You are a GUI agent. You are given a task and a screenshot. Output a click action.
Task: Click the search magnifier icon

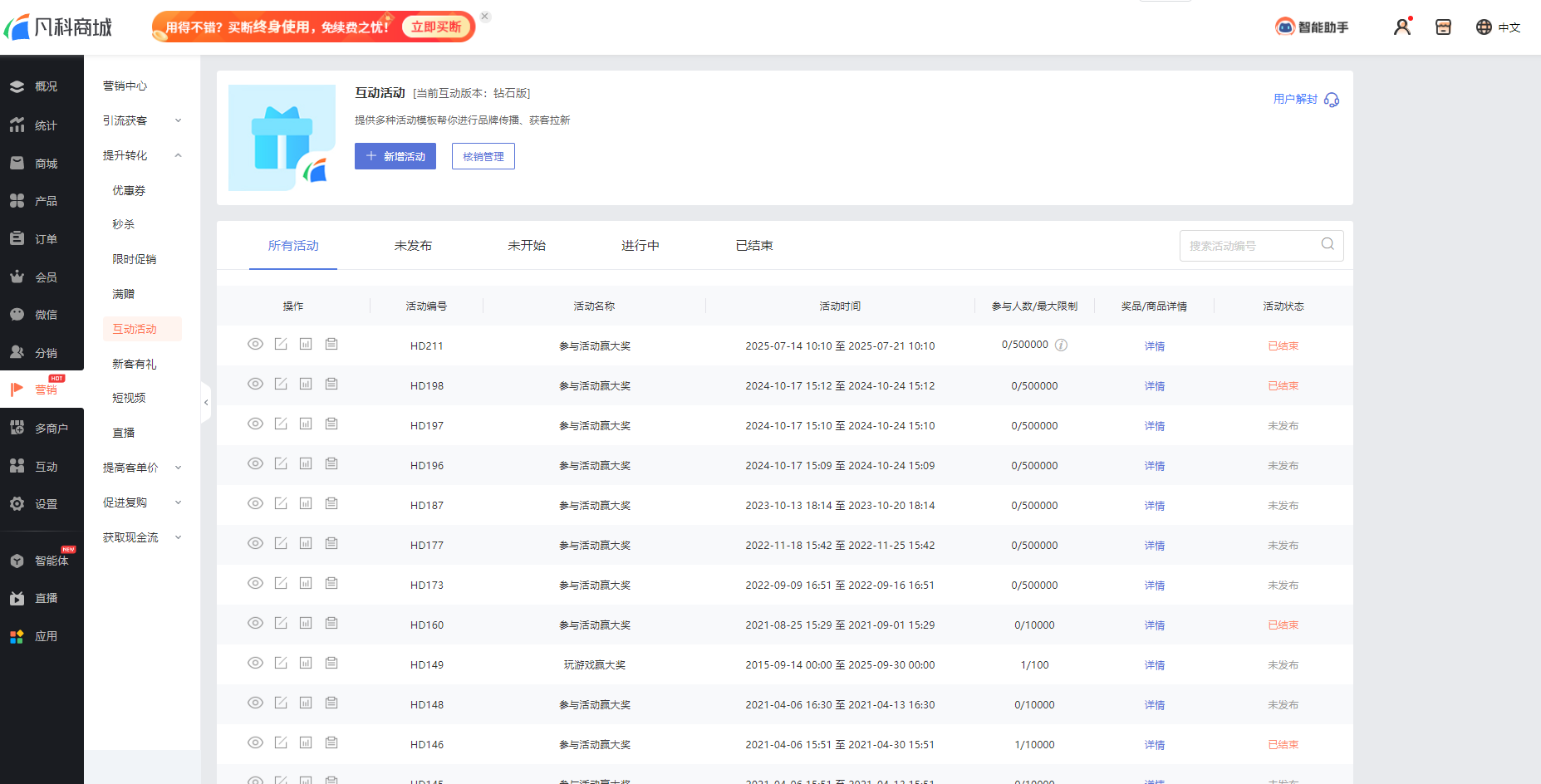pyautogui.click(x=1328, y=244)
